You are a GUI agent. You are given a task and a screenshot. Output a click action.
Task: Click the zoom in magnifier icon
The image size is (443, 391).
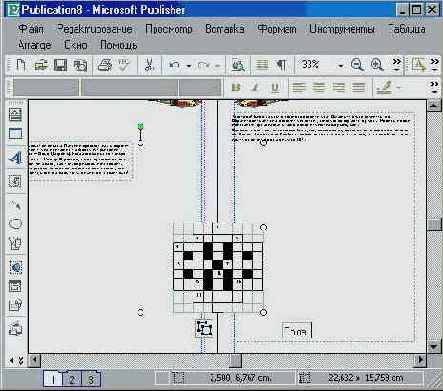pos(377,64)
